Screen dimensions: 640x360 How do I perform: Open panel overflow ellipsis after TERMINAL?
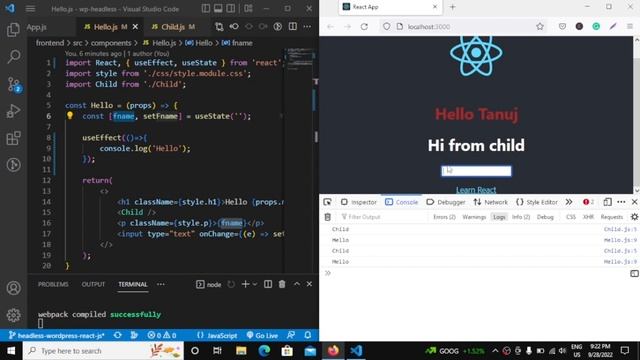pos(161,284)
